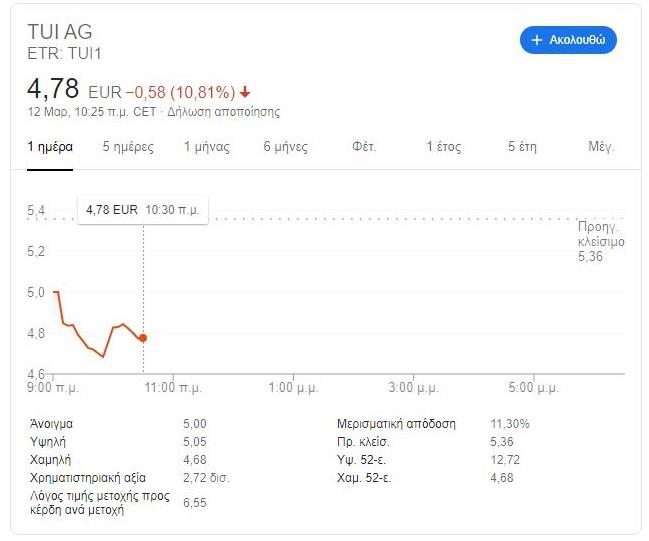The image size is (649, 541).
Task: Click the Προηγ. κλείσιμο 5,36 label
Action: (600, 242)
